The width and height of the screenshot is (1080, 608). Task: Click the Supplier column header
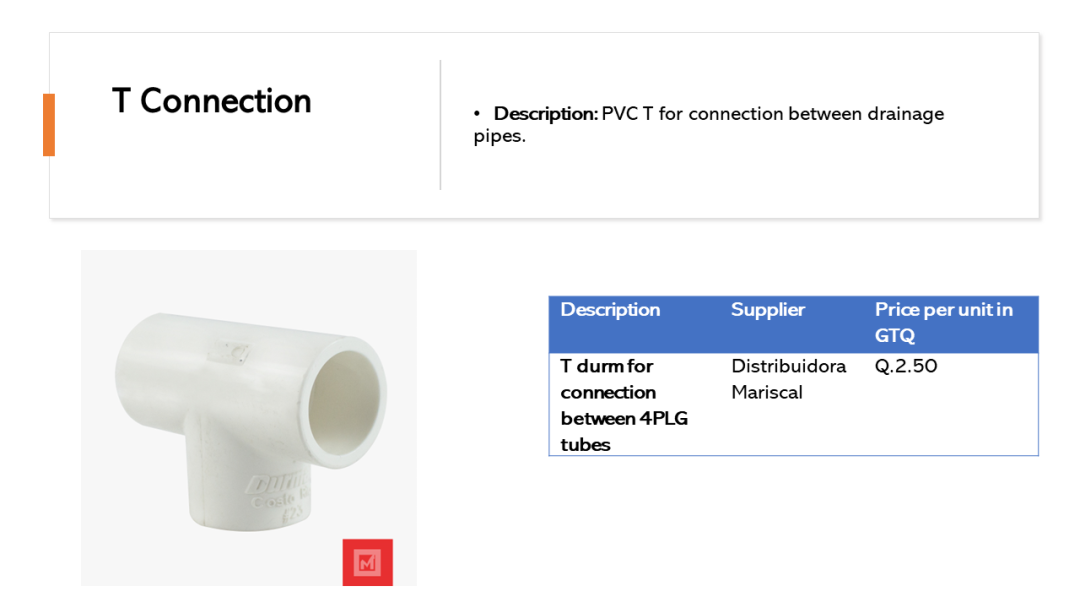pos(768,310)
